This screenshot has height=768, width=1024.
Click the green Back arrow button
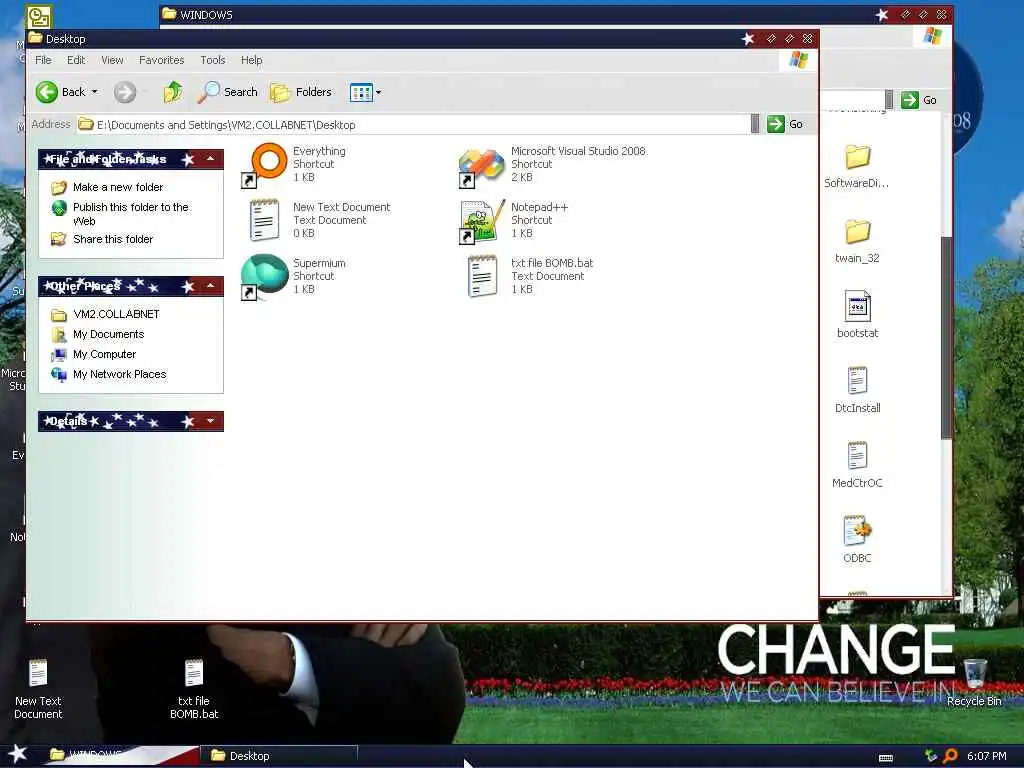(x=47, y=92)
